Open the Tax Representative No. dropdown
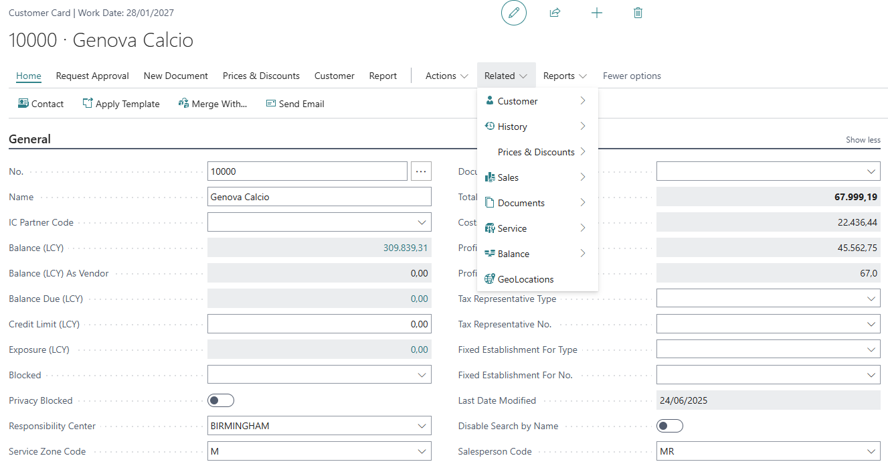 click(x=871, y=324)
